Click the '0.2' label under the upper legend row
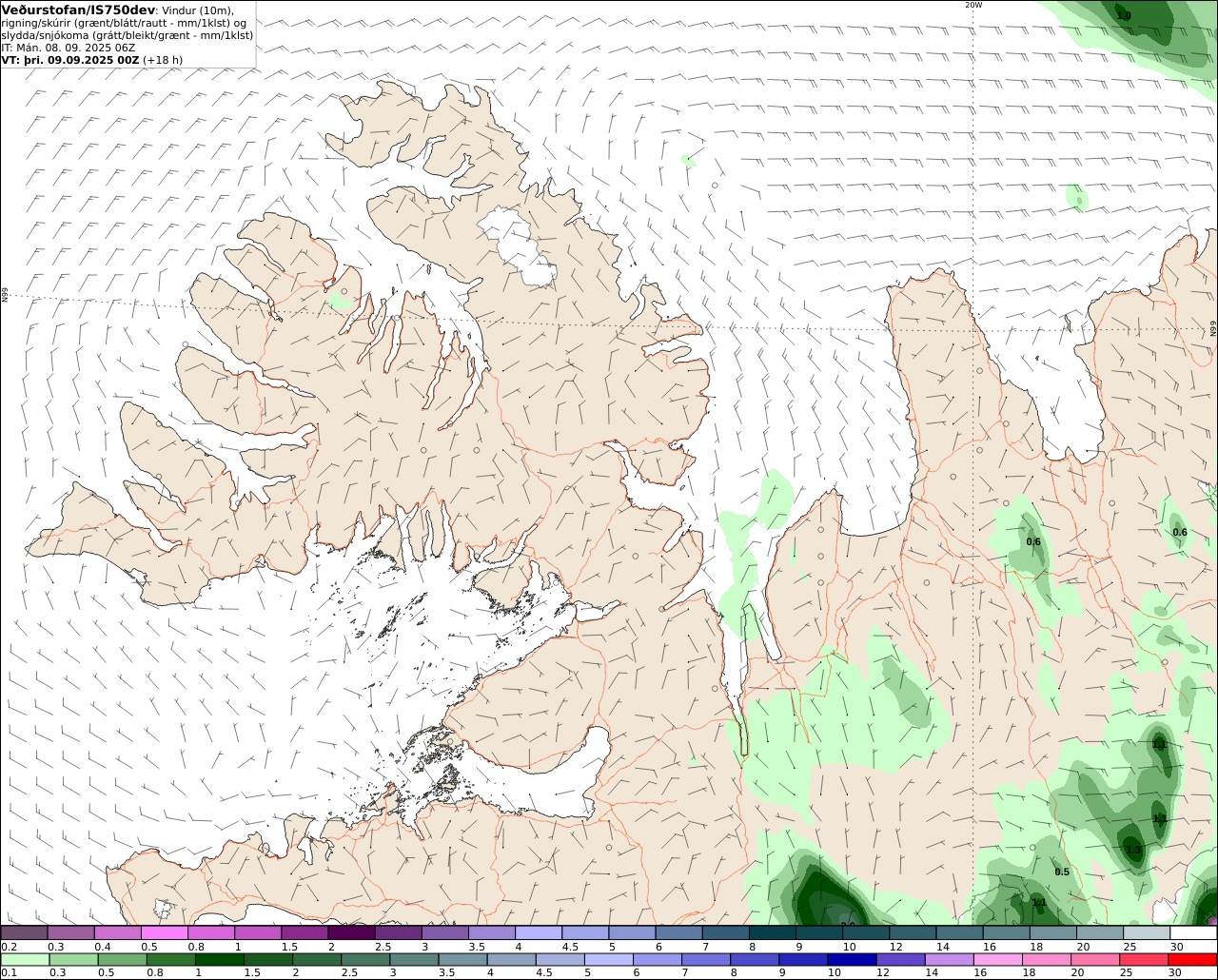 point(9,947)
